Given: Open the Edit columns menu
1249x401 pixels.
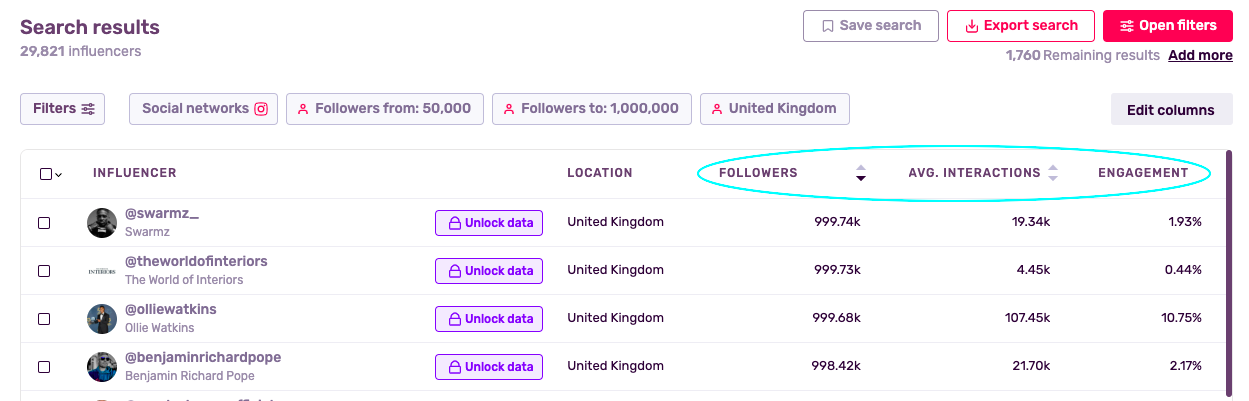Looking at the screenshot, I should point(1170,110).
